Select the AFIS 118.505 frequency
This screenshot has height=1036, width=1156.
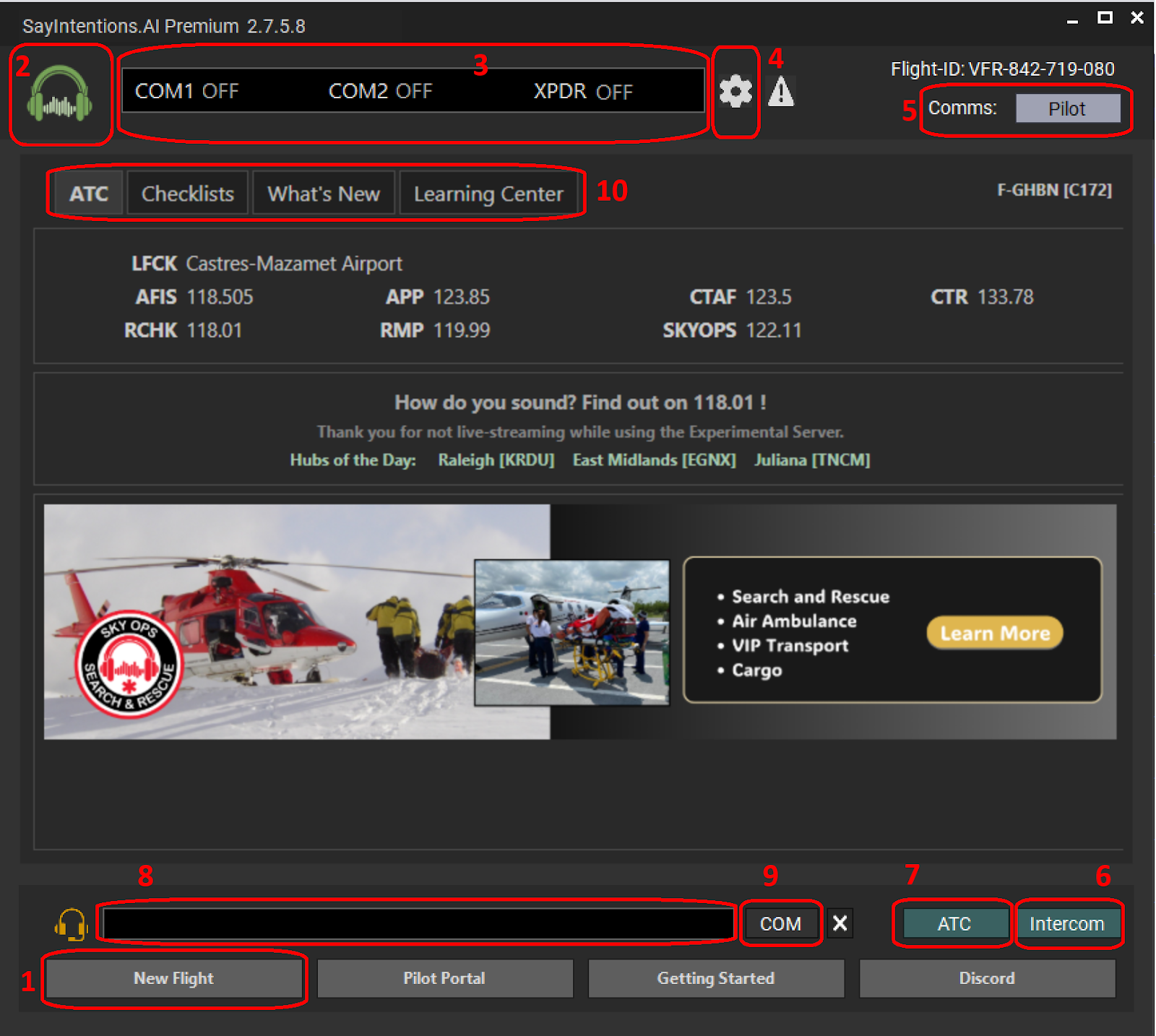194,297
